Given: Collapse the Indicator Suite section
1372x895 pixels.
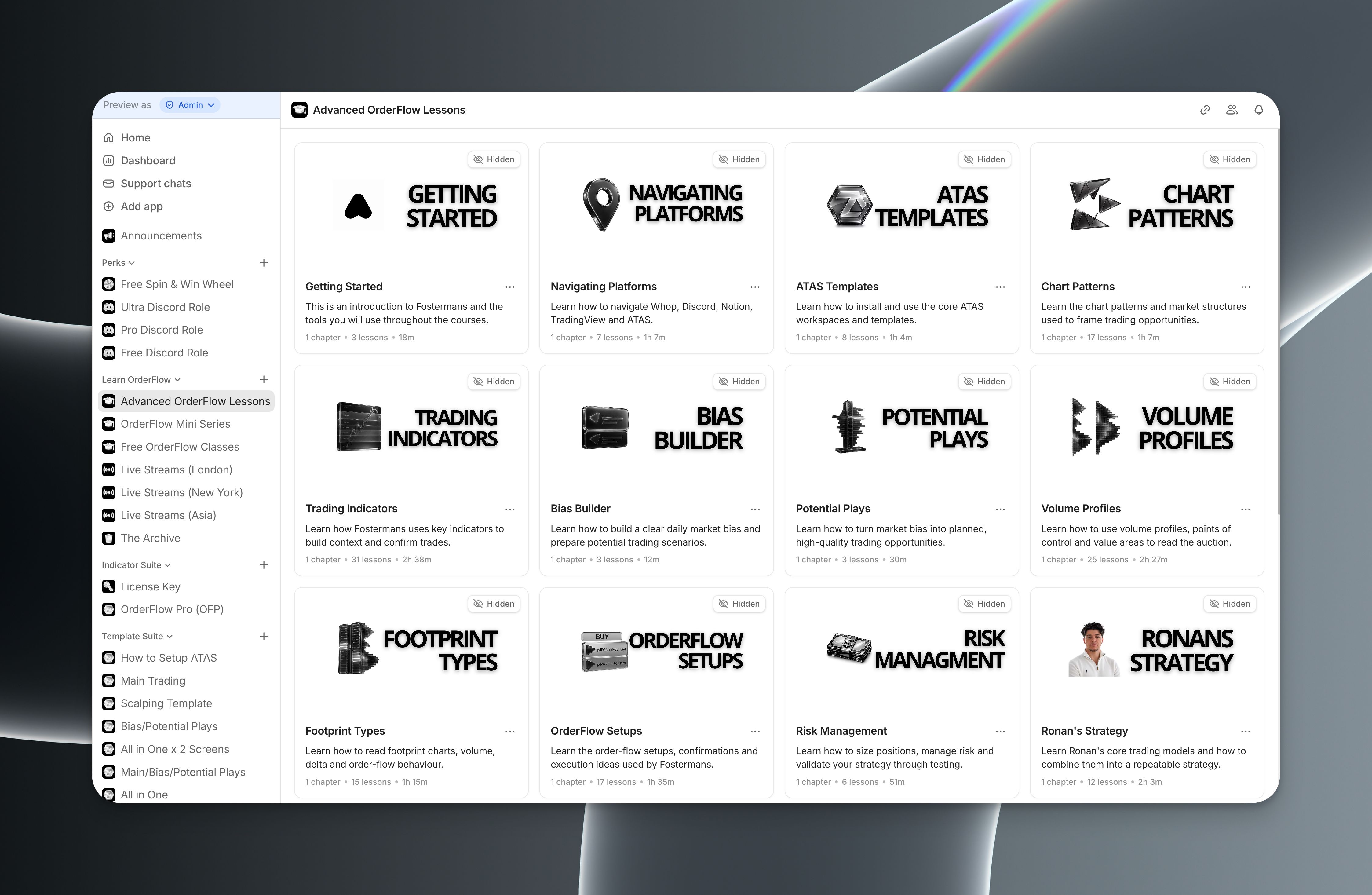Looking at the screenshot, I should pyautogui.click(x=136, y=565).
